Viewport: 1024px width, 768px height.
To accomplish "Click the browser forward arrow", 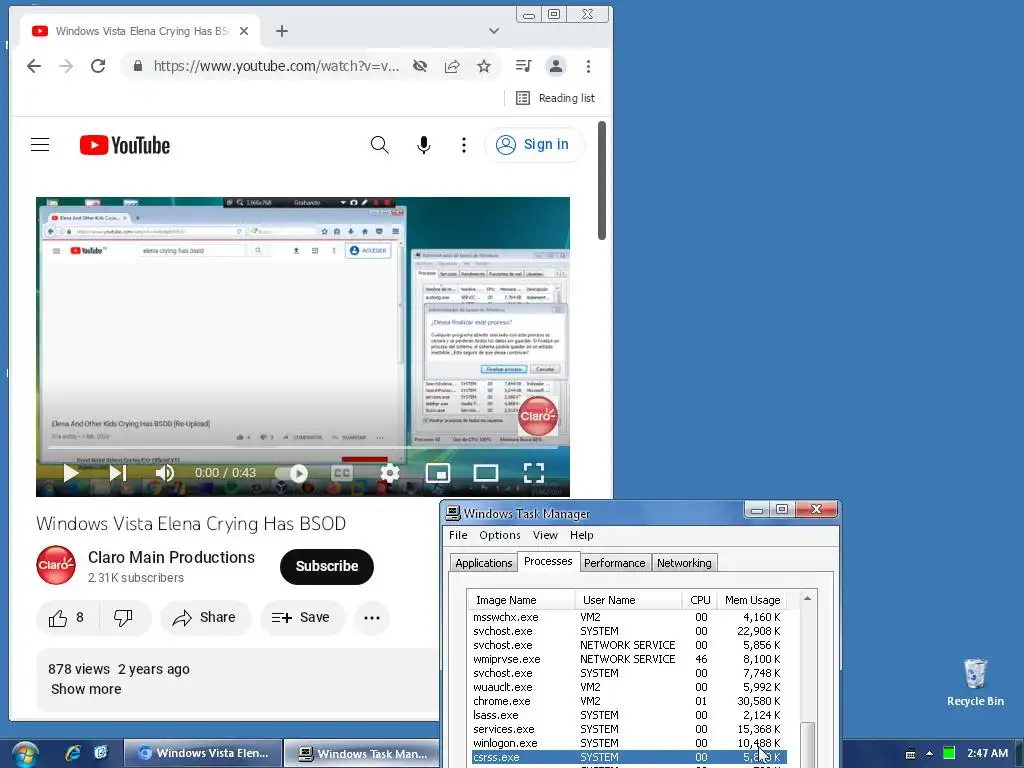I will 66,66.
